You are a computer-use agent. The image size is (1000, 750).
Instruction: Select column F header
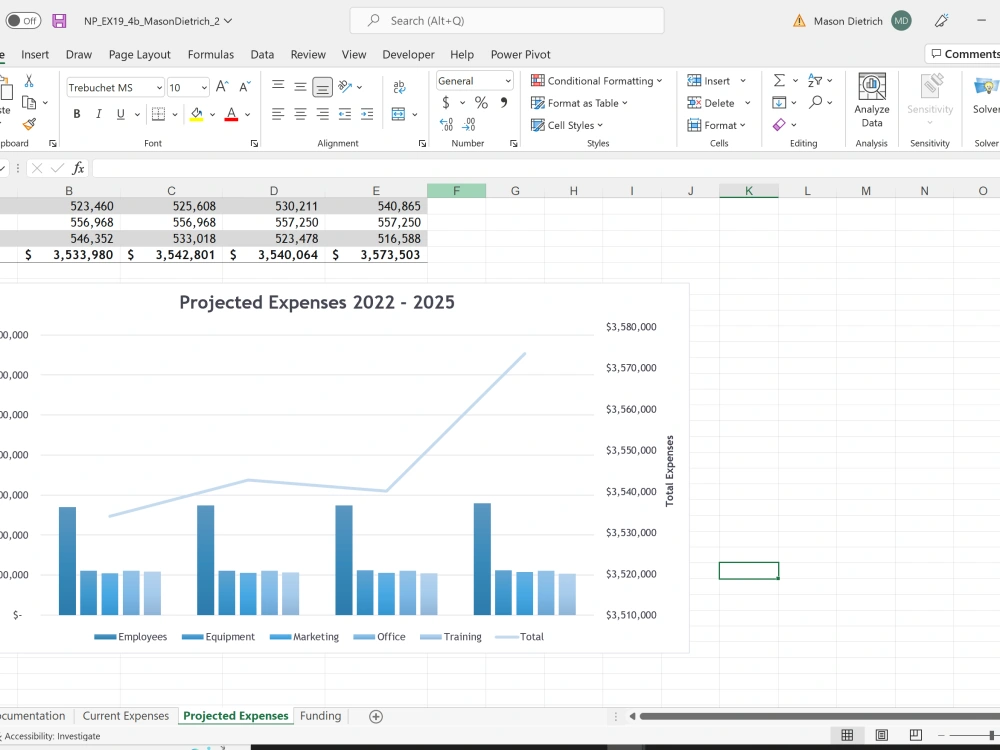[457, 191]
